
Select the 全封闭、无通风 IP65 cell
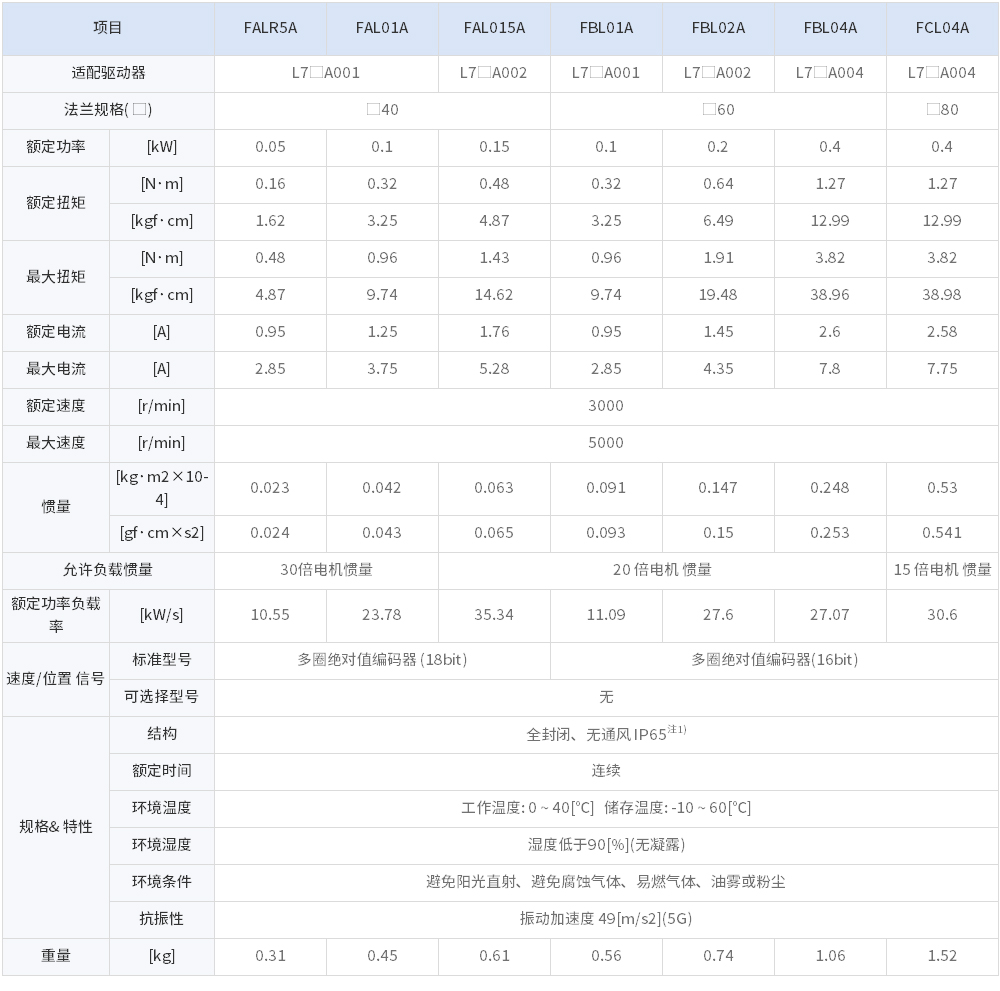tap(606, 734)
